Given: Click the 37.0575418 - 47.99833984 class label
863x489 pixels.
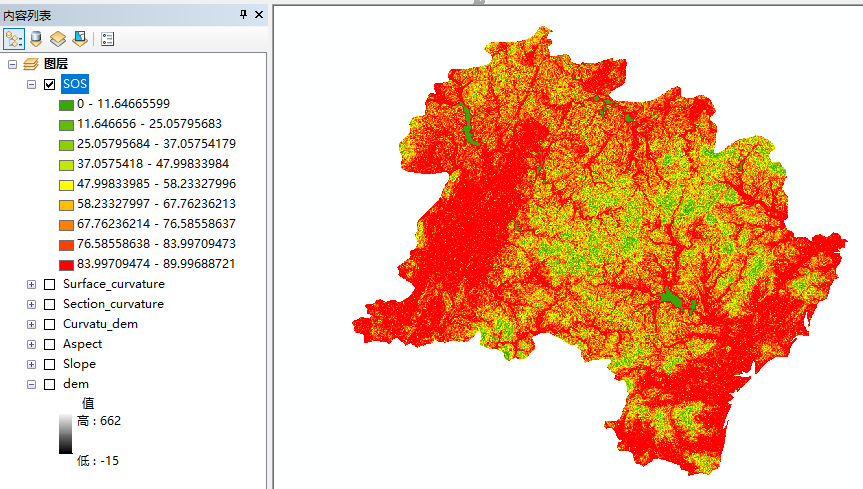Looking at the screenshot, I should click(x=153, y=164).
